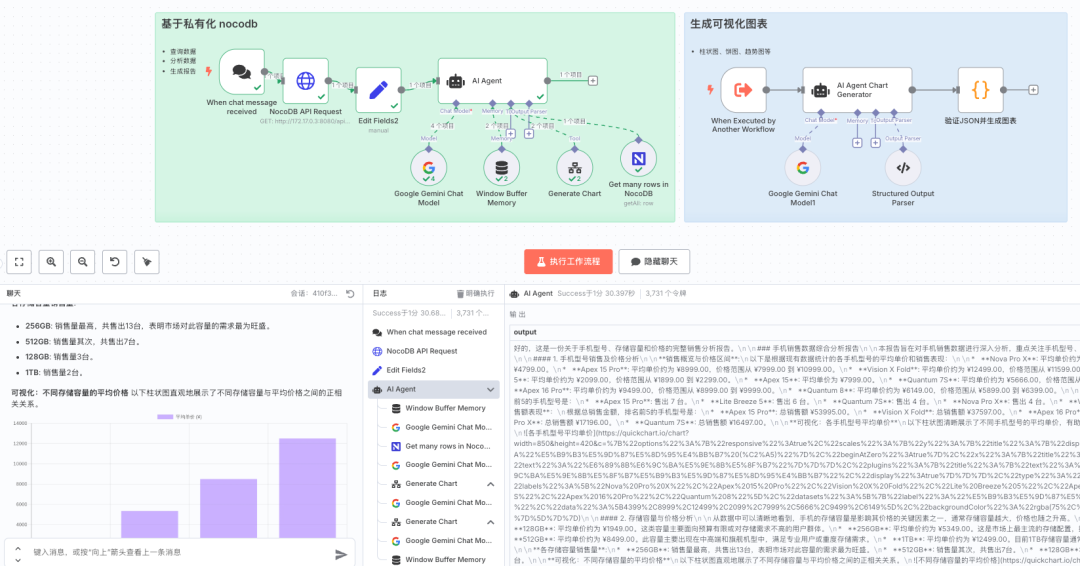
Task: Click the Success于1分 30.397秒 status text
Action: pyautogui.click(x=596, y=293)
